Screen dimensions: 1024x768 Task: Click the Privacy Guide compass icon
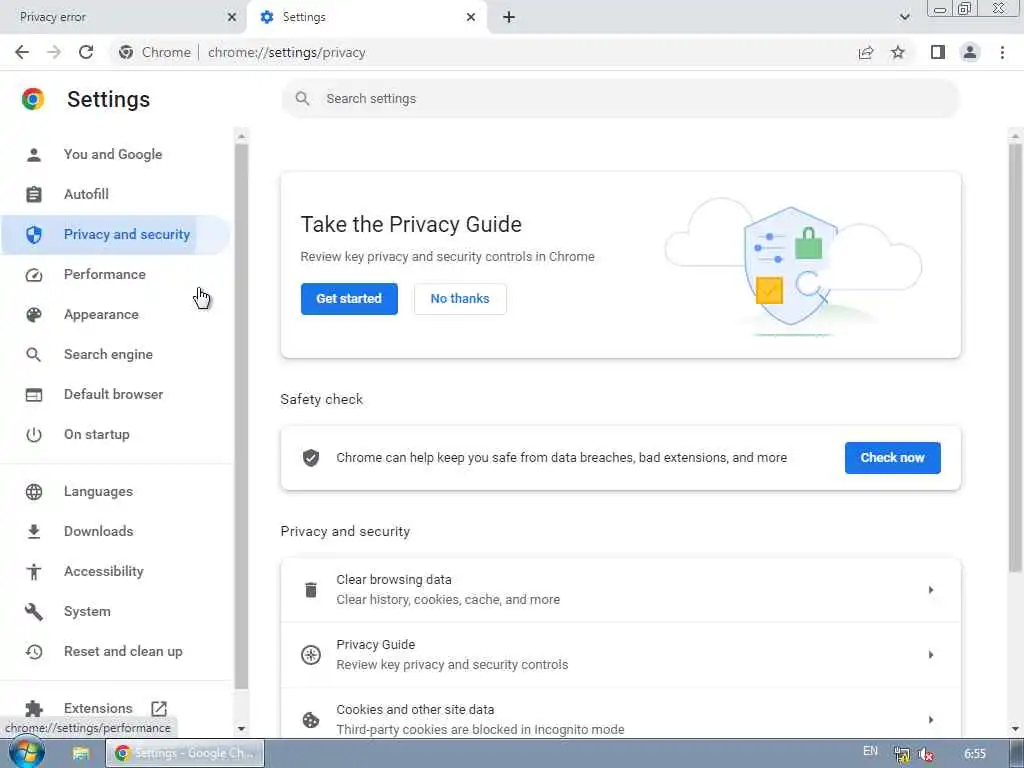click(x=311, y=654)
